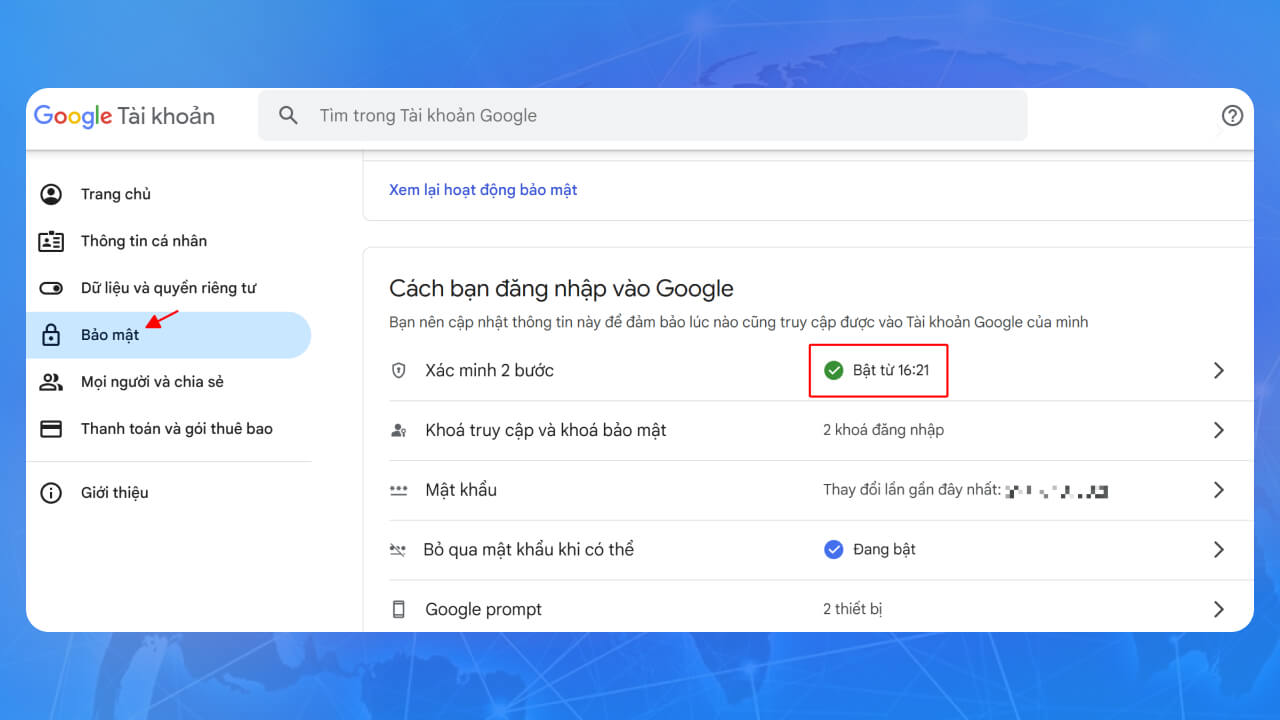Click the Thanh toán credit card icon

pyautogui.click(x=50, y=429)
